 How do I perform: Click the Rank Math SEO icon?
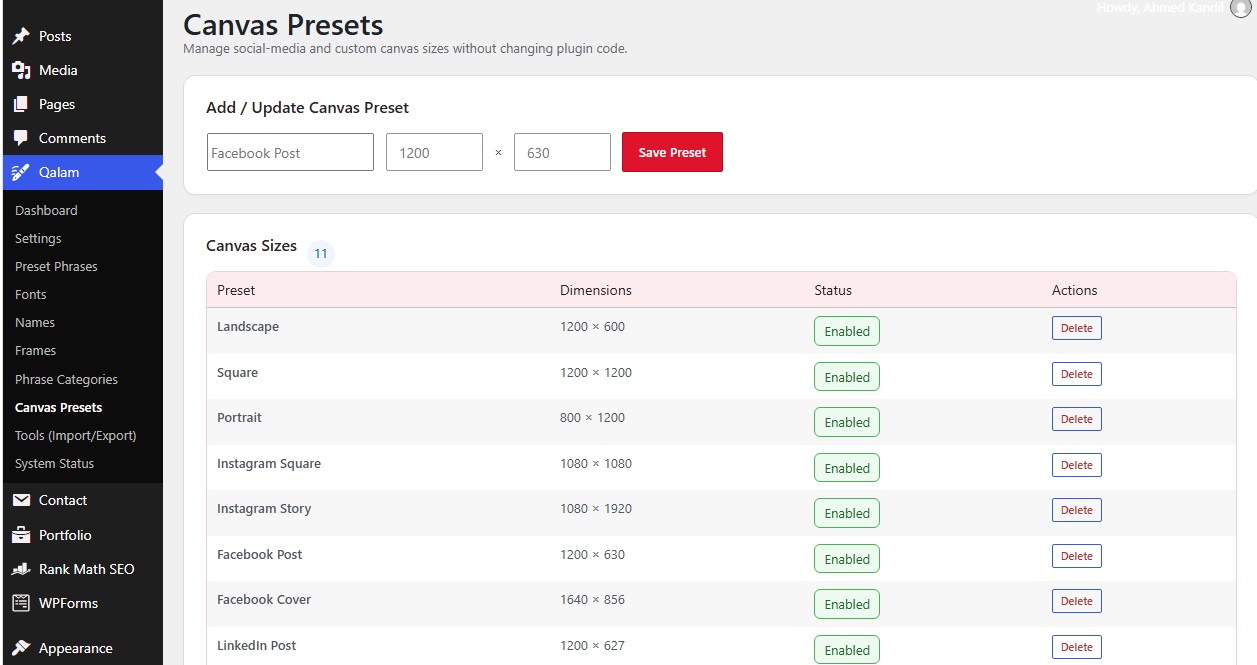(x=21, y=569)
